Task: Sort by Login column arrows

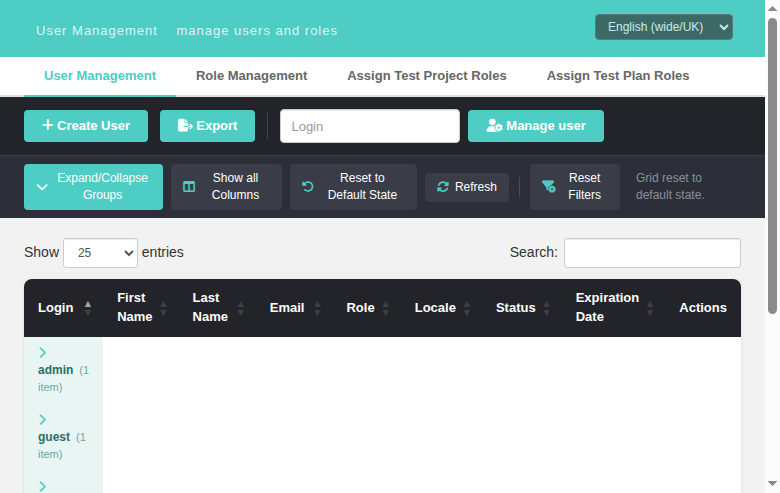Action: tap(88, 308)
